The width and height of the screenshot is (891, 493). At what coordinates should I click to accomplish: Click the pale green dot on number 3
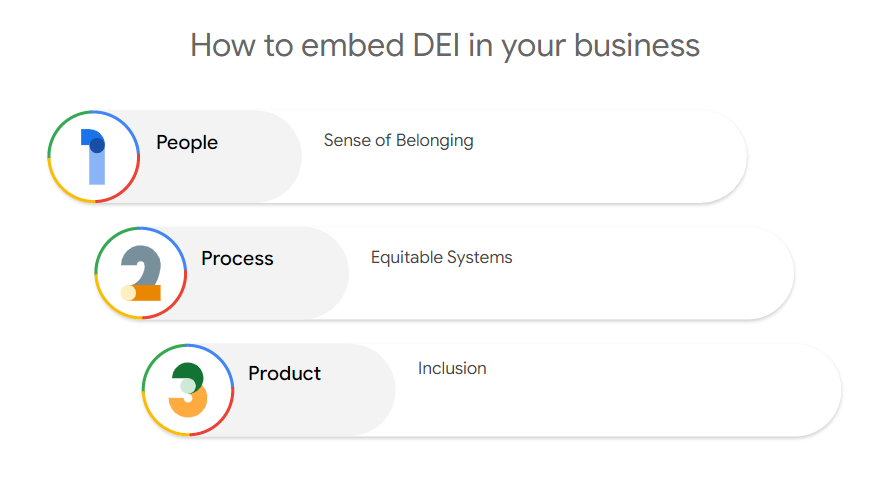pos(187,386)
